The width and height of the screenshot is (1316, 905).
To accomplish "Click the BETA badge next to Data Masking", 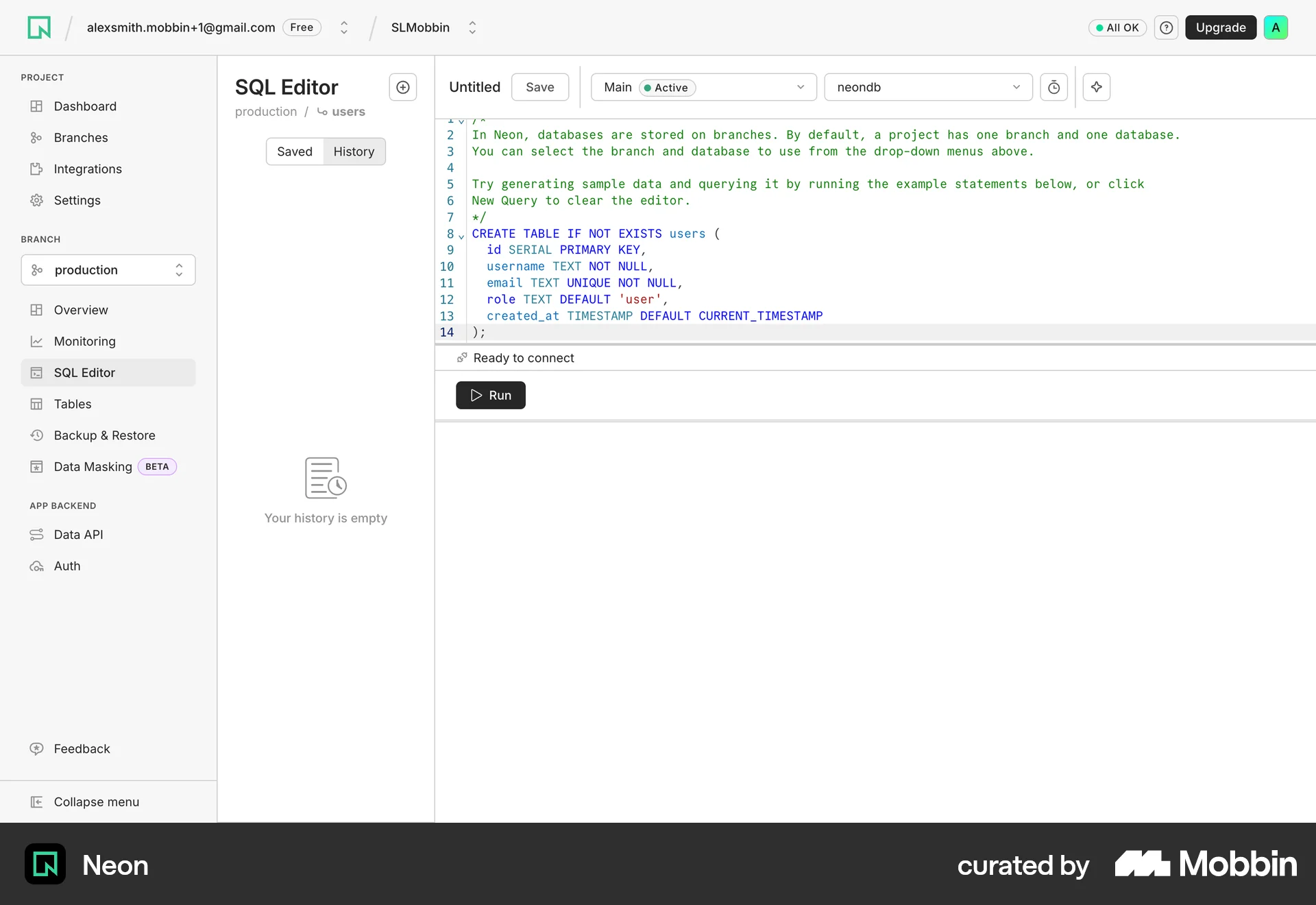I will pos(157,467).
